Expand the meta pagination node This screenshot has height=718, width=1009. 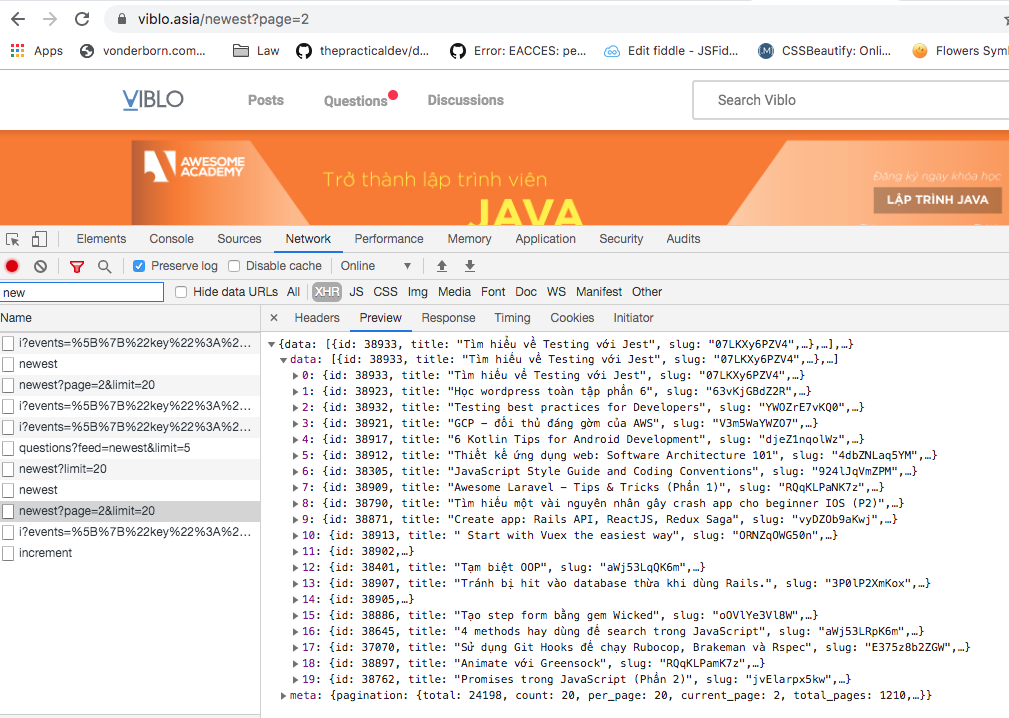click(283, 695)
